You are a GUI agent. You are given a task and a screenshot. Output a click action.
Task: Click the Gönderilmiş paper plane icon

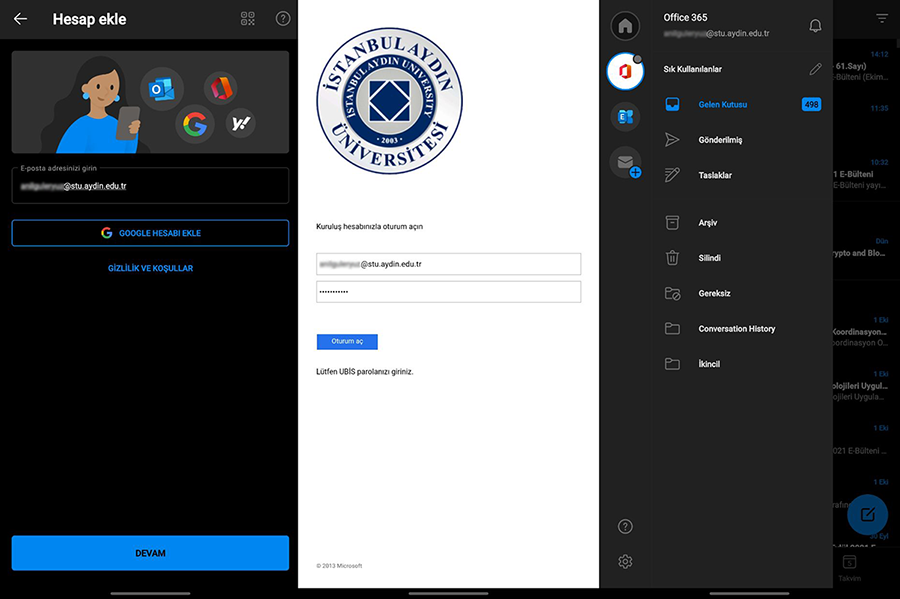(x=672, y=140)
